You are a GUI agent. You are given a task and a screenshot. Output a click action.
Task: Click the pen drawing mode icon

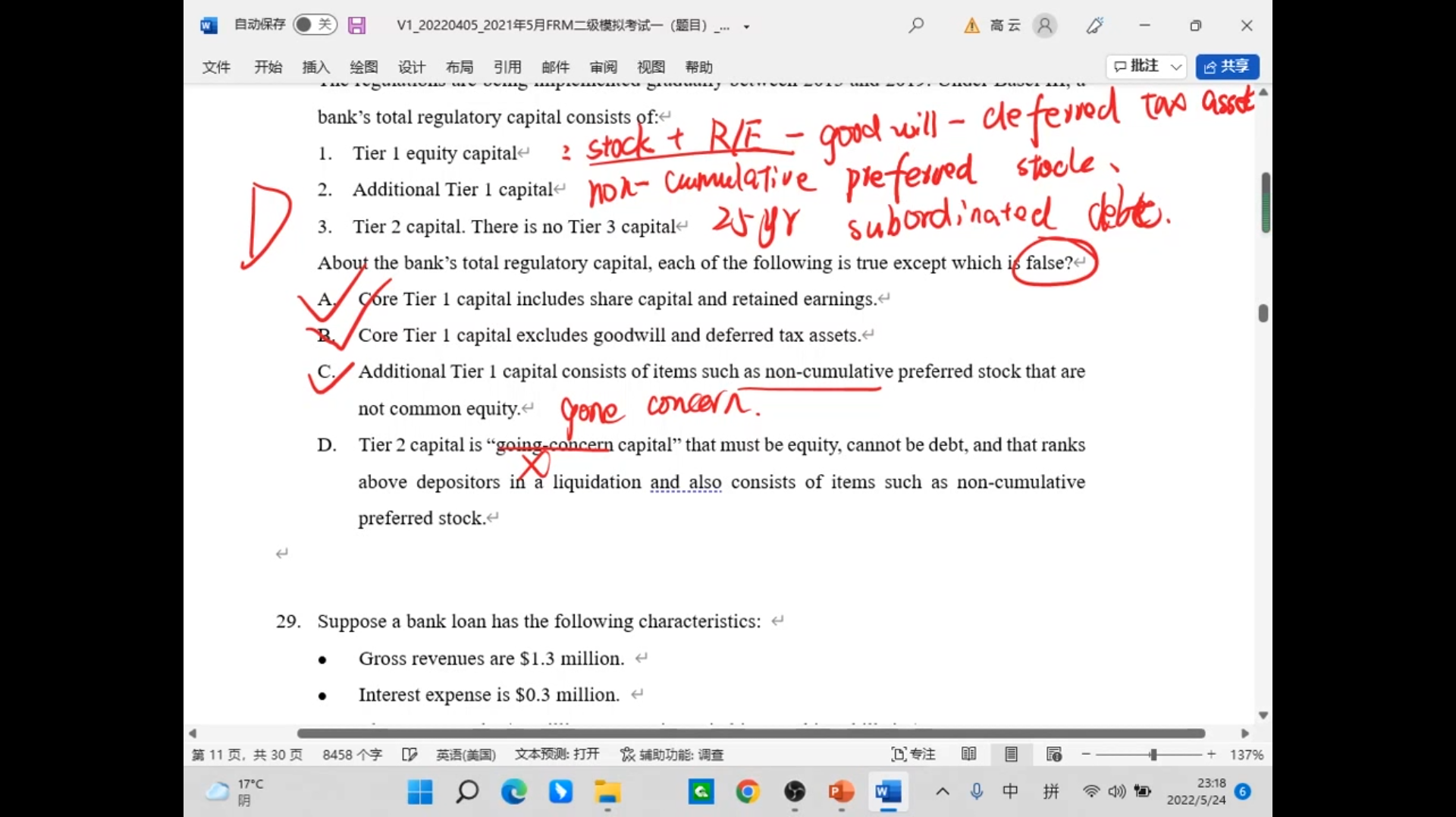point(1094,26)
